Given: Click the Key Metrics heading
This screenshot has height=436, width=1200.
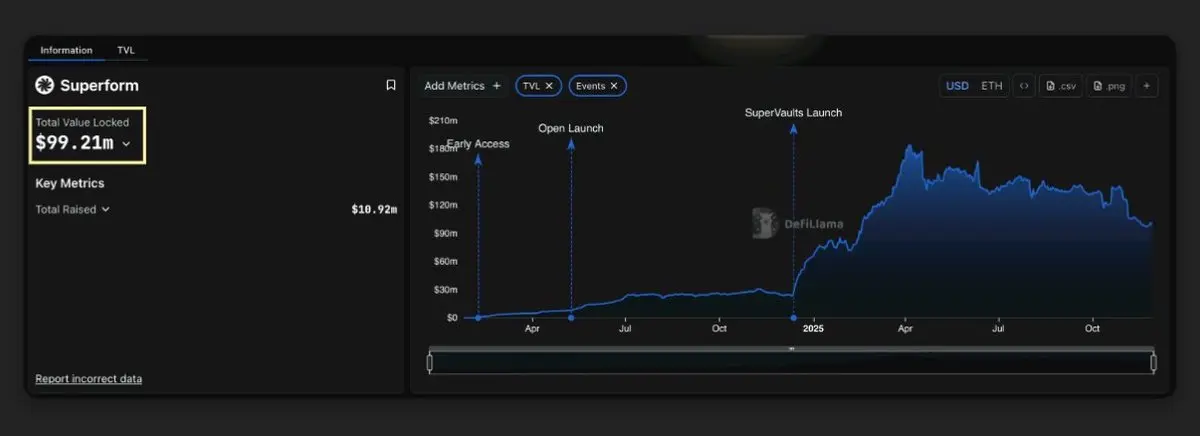Looking at the screenshot, I should pos(70,183).
